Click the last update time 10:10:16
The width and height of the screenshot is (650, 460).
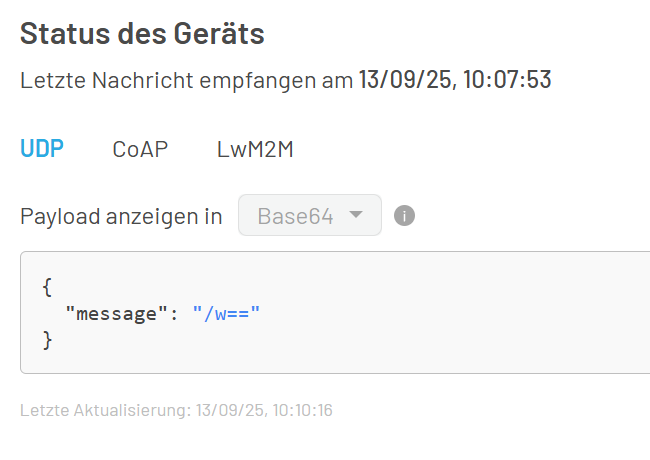(303, 410)
